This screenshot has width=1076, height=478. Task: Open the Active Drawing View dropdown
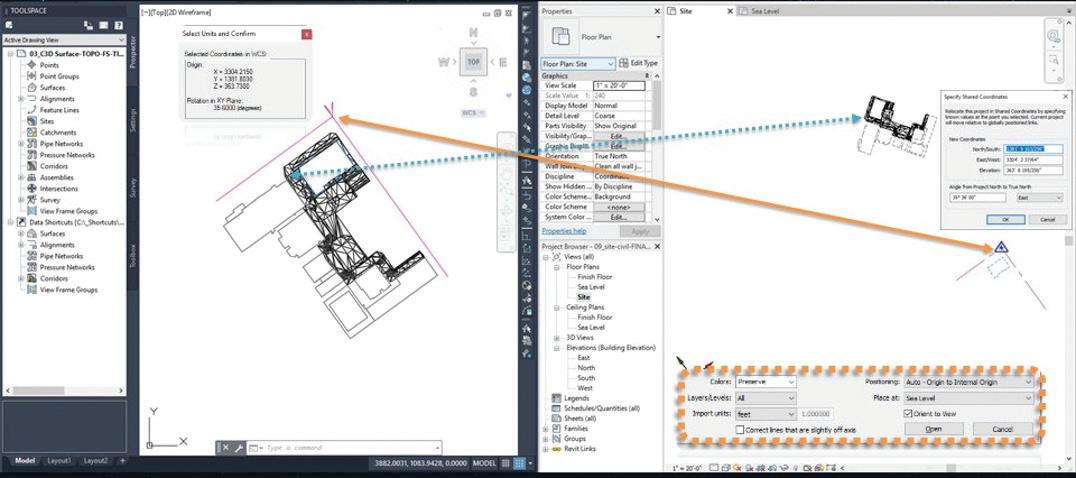click(64, 40)
